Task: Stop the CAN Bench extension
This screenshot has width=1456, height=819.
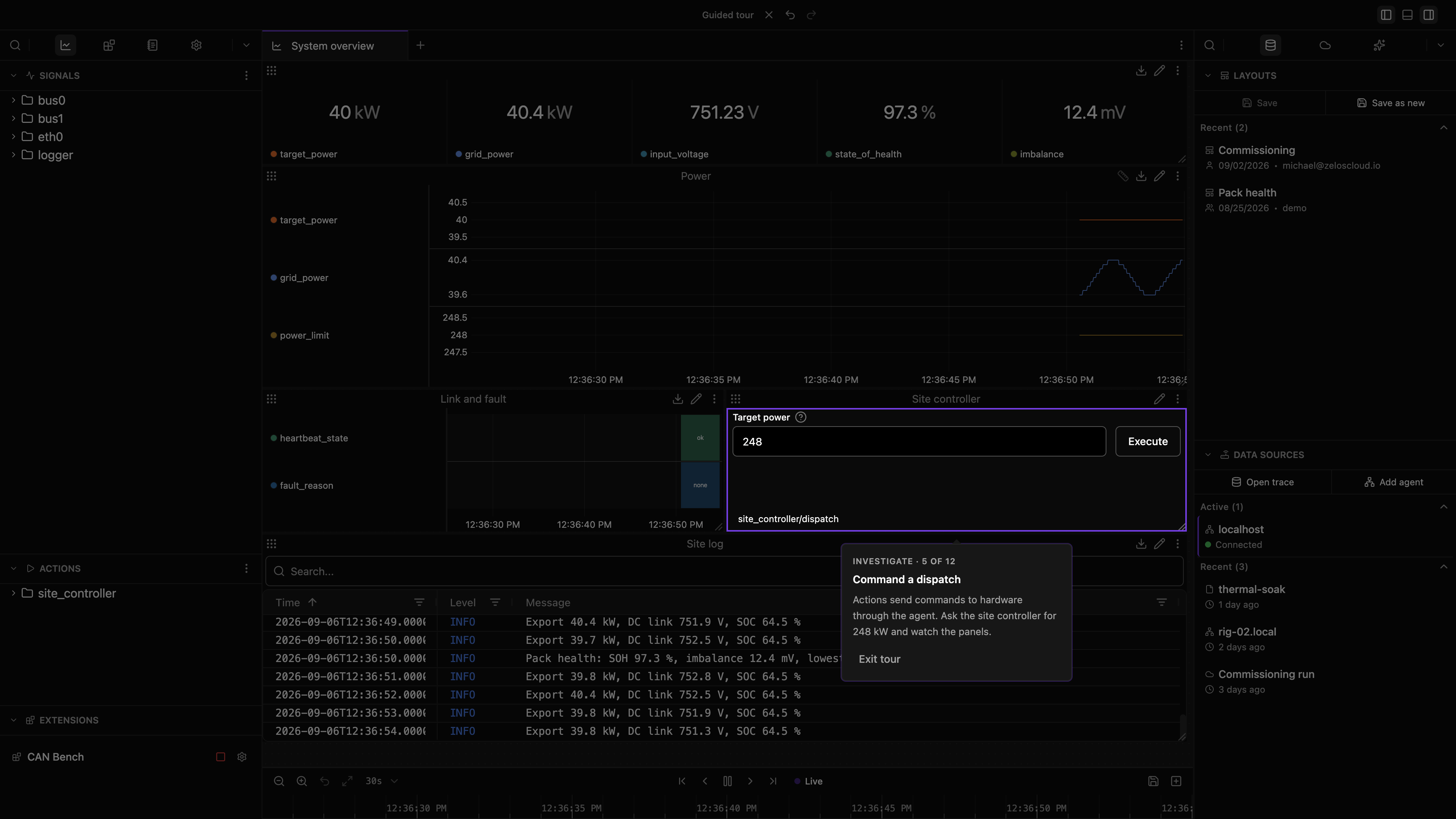Action: (220, 757)
